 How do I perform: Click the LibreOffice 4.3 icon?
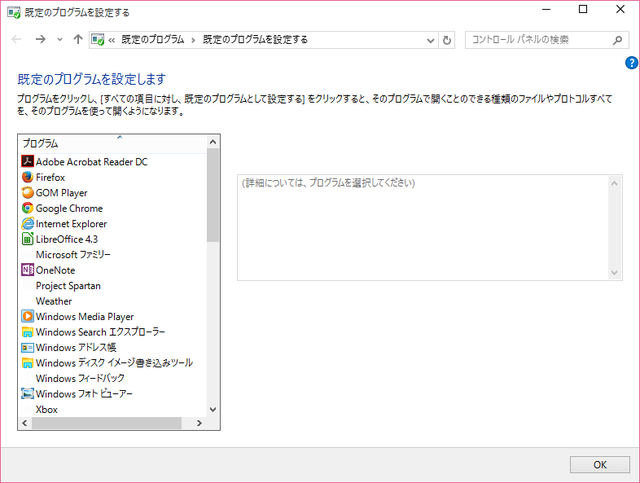(27, 239)
